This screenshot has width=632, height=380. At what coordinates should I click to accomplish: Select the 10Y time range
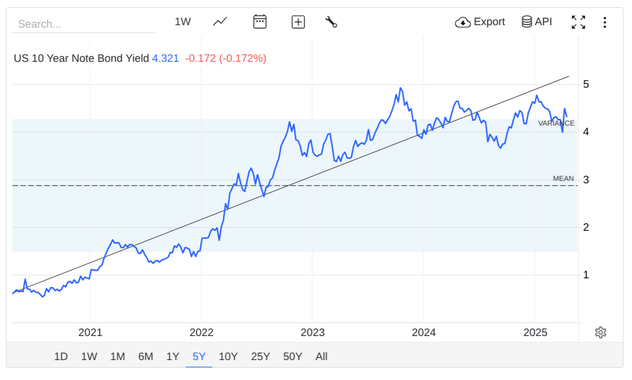pos(228,357)
